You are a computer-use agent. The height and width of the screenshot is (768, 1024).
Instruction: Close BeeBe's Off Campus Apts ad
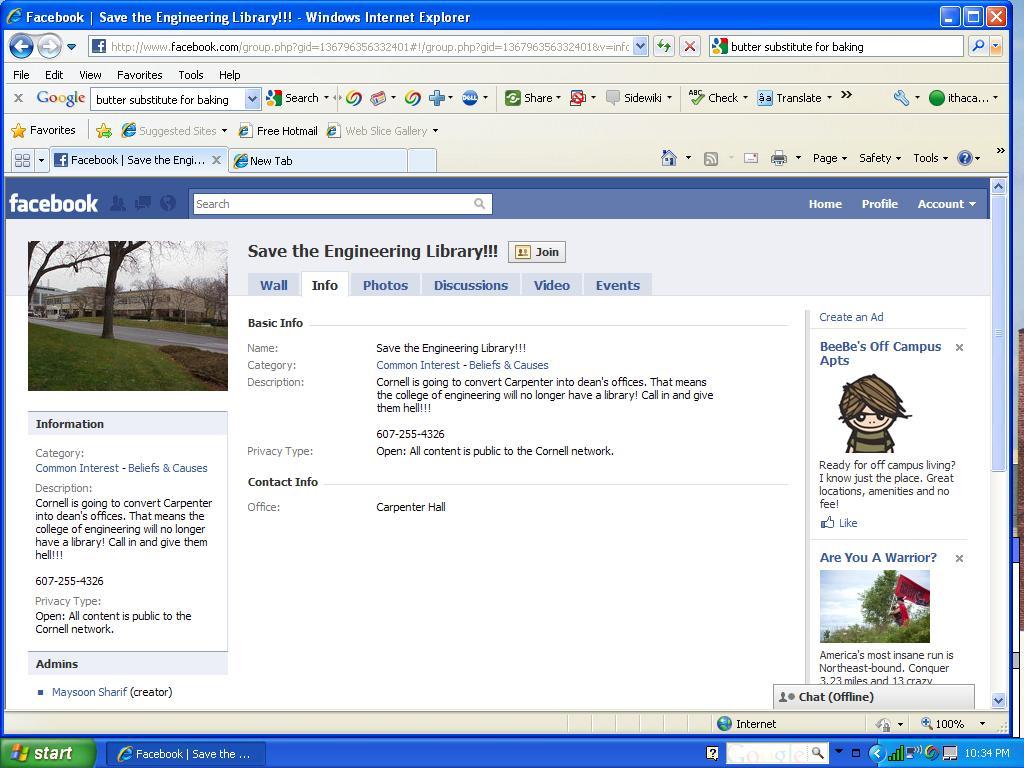tap(959, 348)
